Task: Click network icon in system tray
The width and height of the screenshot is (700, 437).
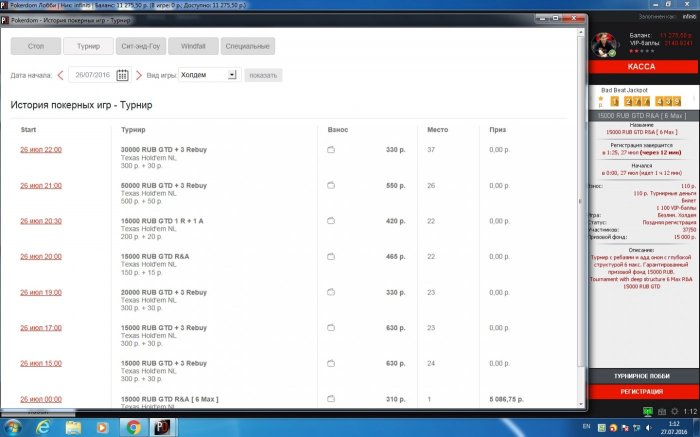Action: [x=638, y=428]
